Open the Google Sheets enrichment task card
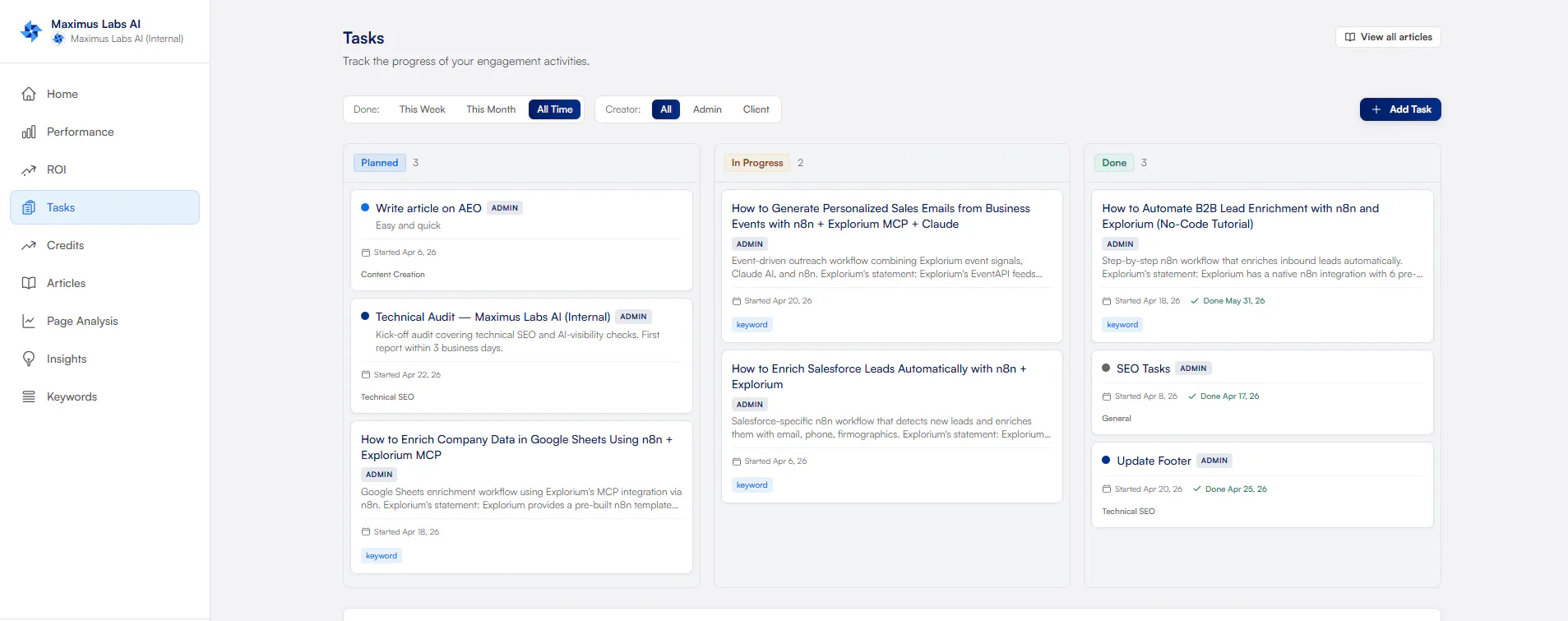 521,497
